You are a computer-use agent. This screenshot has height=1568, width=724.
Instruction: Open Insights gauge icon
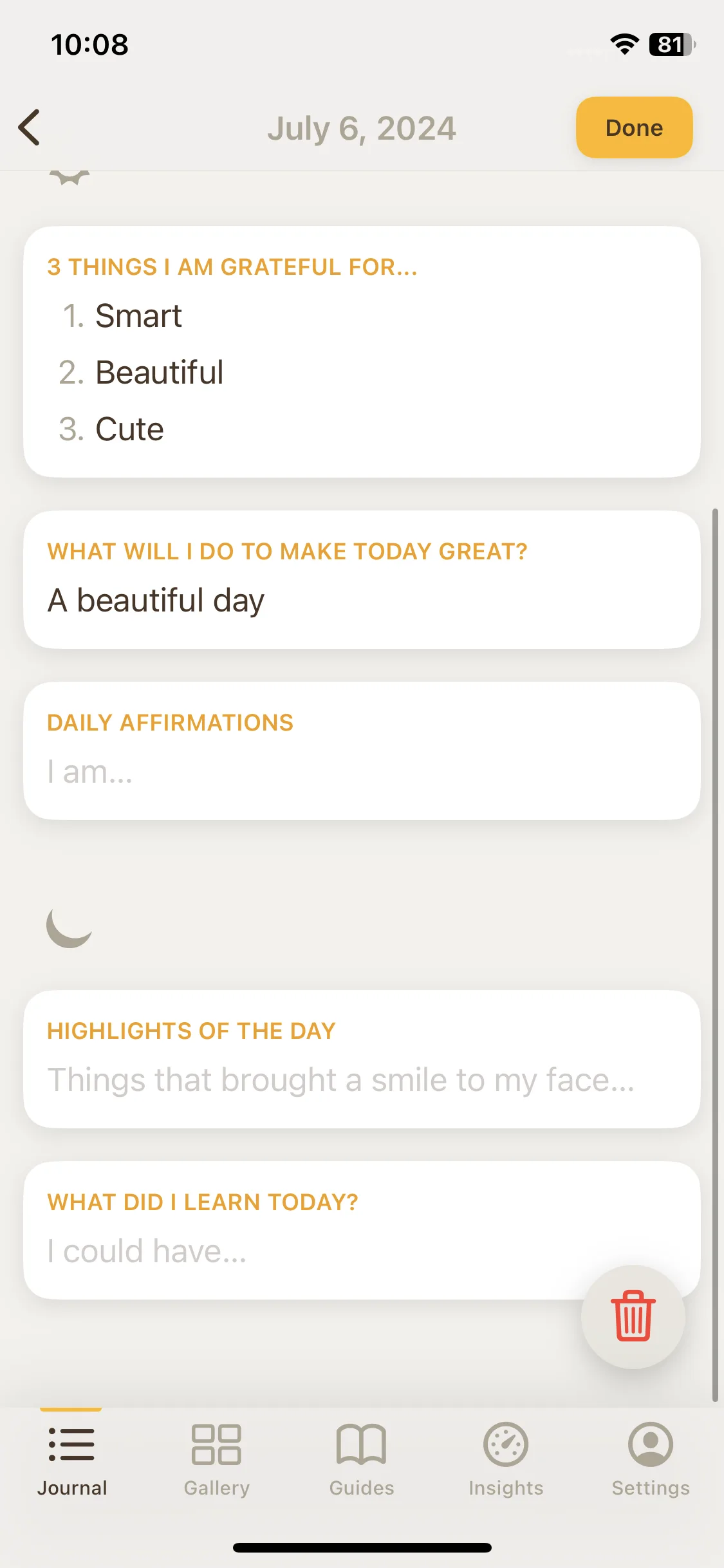(506, 1444)
